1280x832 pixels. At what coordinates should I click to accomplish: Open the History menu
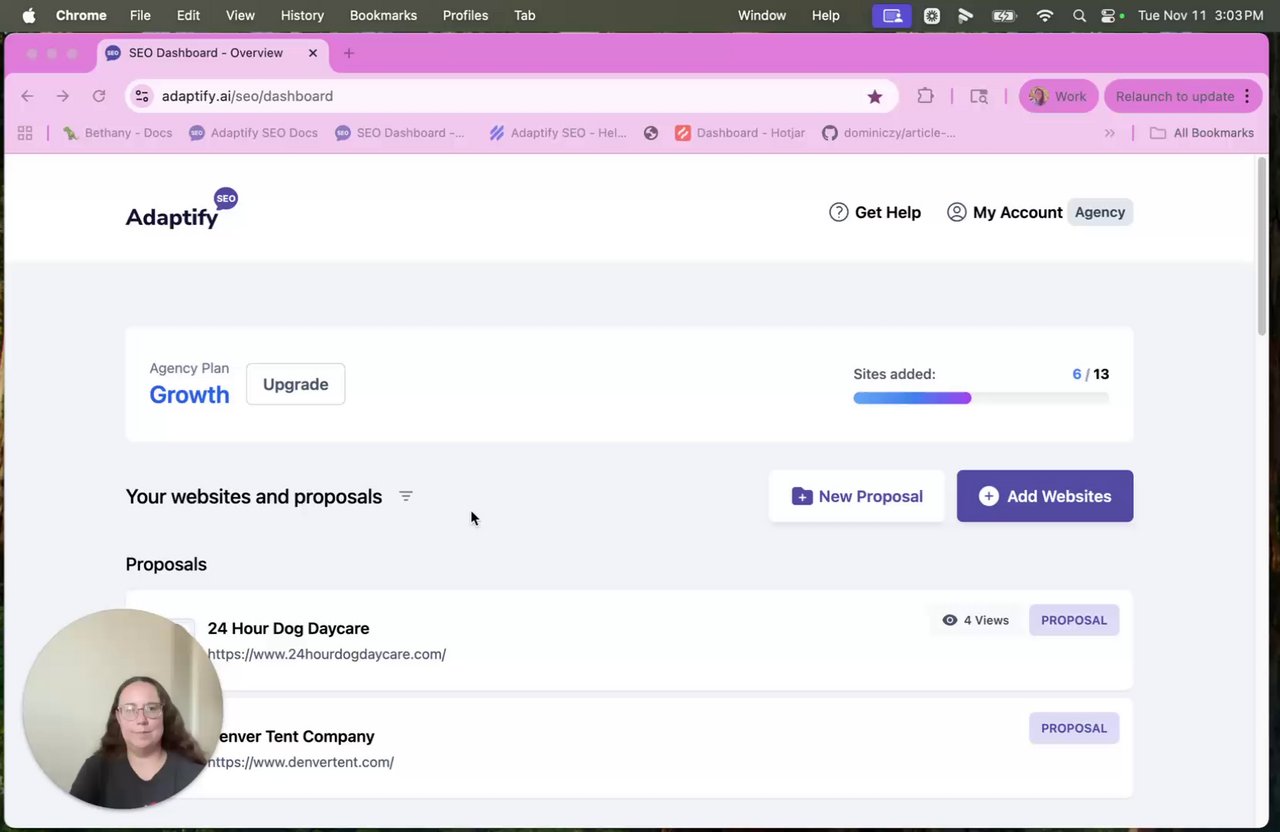tap(302, 15)
